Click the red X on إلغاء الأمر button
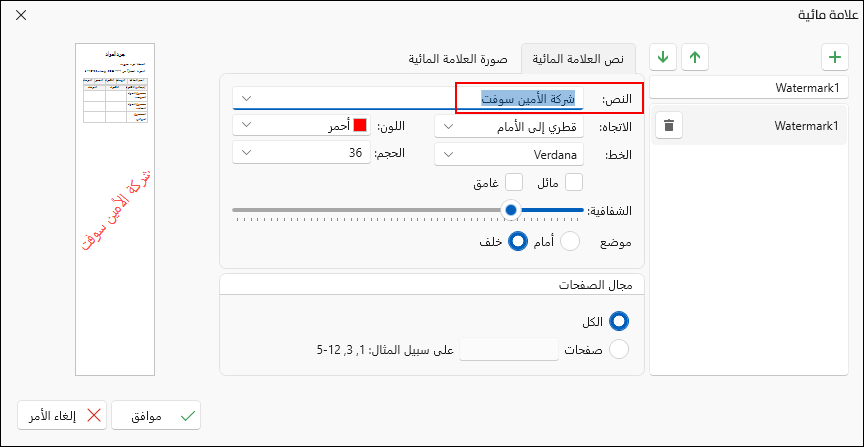 point(94,416)
